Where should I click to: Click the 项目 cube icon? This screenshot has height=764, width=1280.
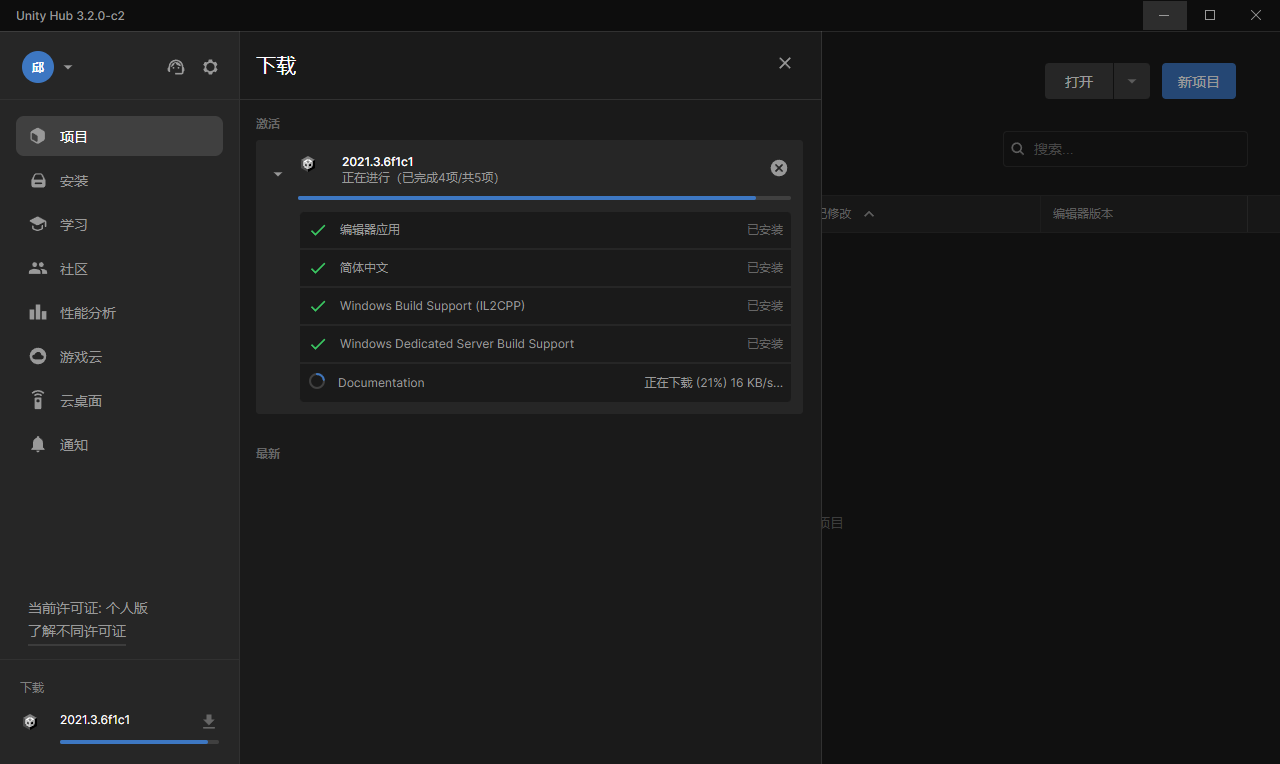pyautogui.click(x=38, y=136)
